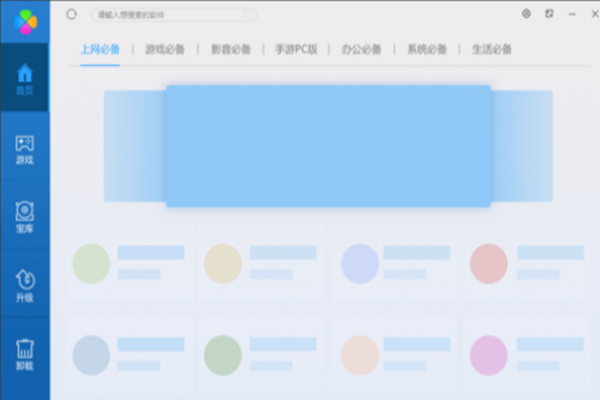Screen dimensions: 600x400
Task: Click the circular refresh icon beside search box
Action: [71, 15]
